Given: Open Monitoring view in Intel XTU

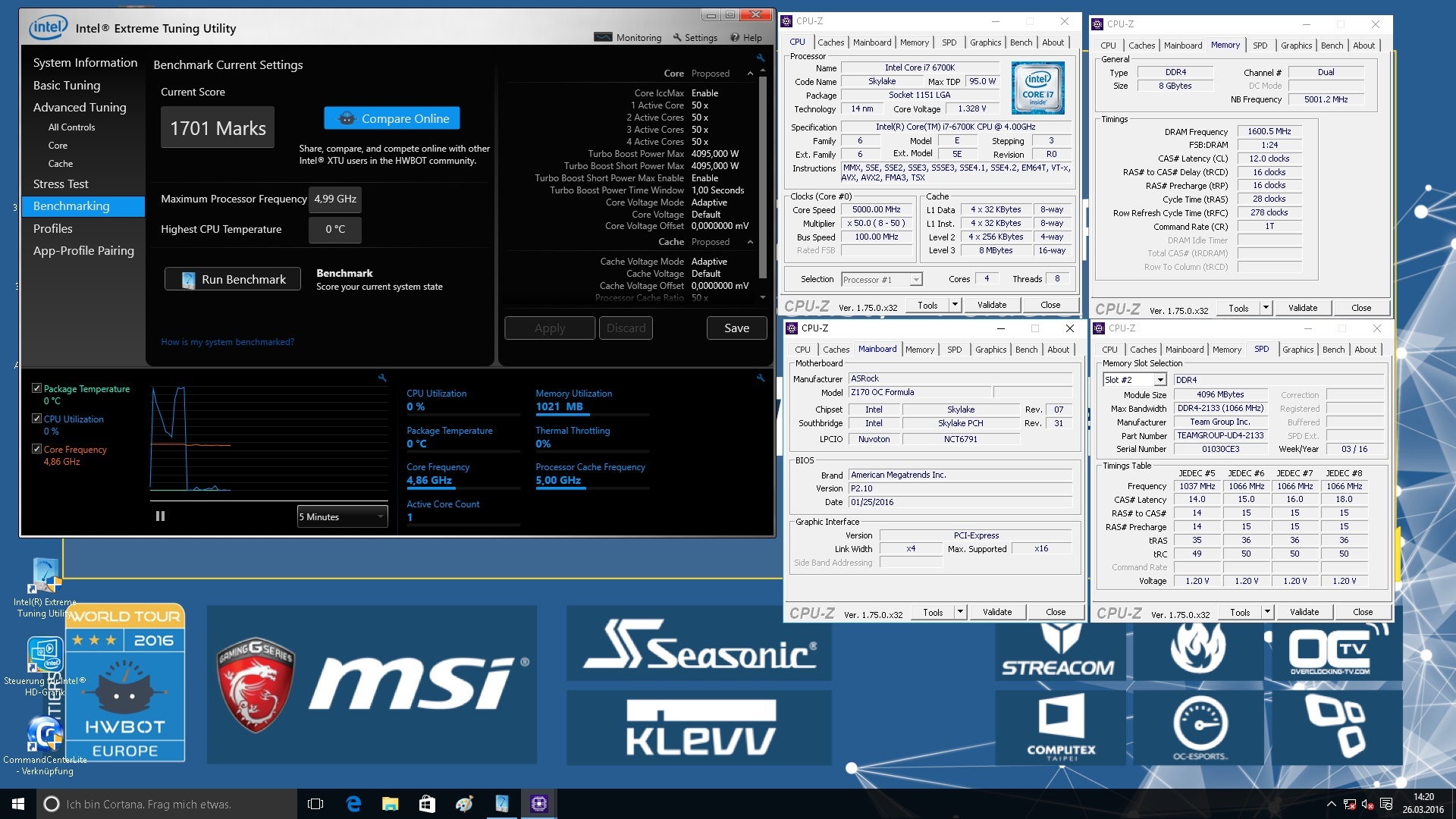Looking at the screenshot, I should click(x=628, y=37).
